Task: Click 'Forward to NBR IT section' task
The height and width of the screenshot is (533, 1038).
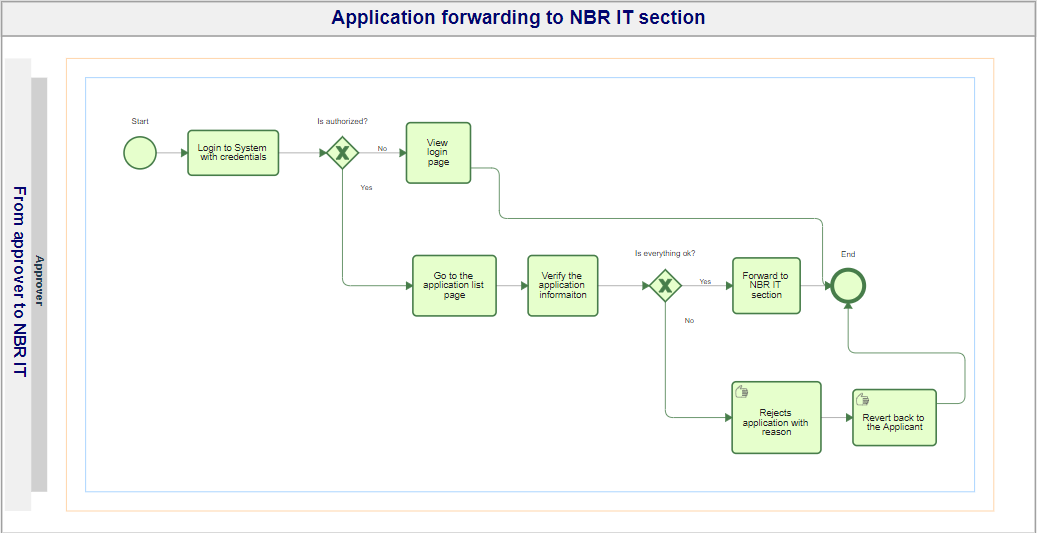Action: coord(767,286)
